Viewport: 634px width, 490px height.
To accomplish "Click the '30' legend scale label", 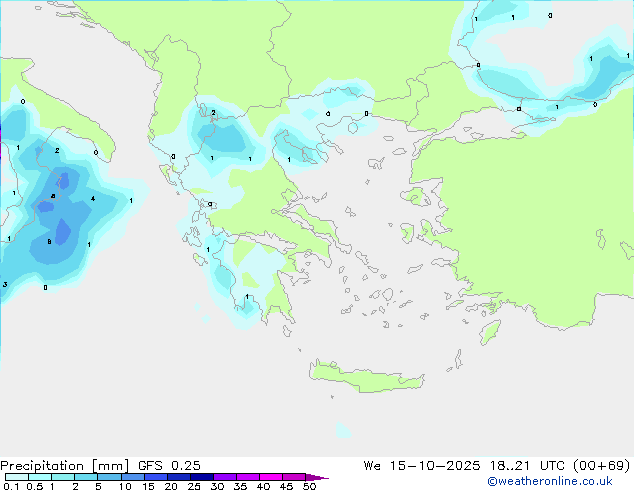I will tap(217, 486).
